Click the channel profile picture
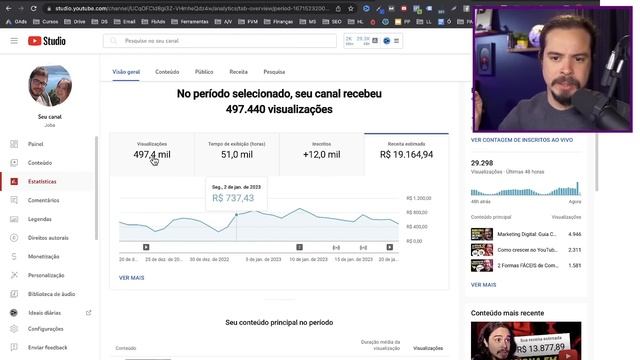The height and width of the screenshot is (360, 640). coord(50,86)
